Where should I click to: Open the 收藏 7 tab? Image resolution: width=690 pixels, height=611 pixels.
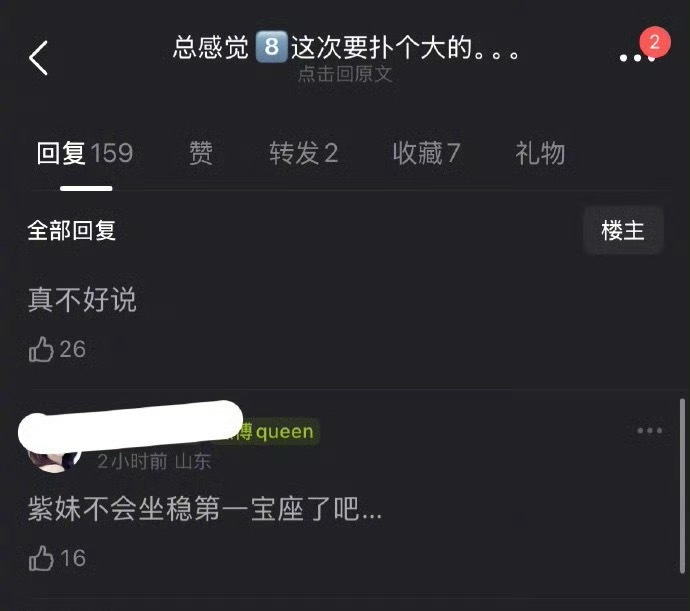[x=426, y=153]
